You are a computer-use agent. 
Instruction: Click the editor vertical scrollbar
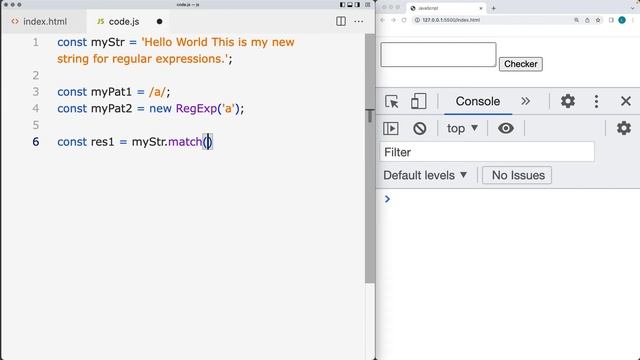click(x=370, y=158)
